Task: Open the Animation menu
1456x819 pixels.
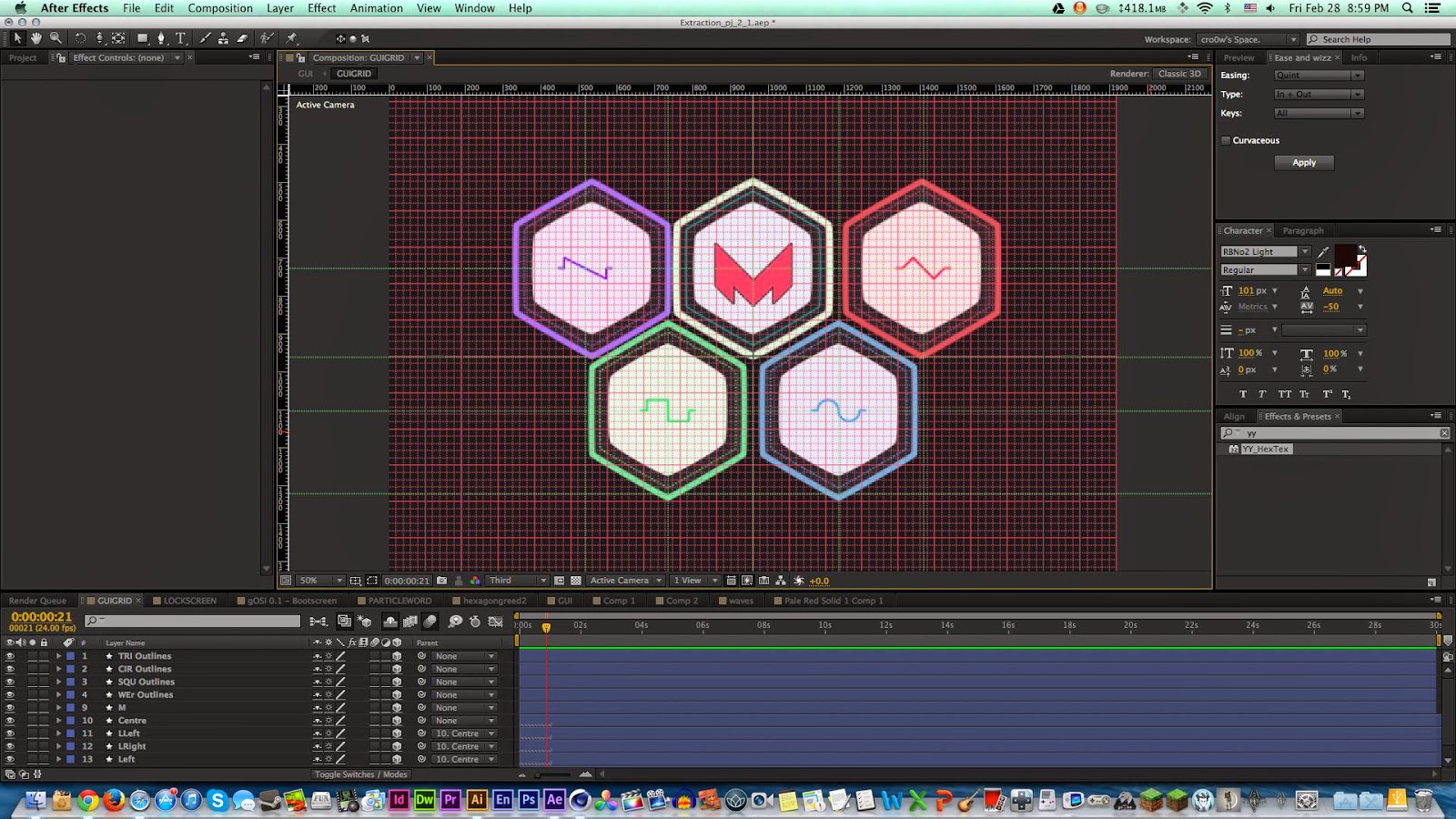Action: click(x=377, y=8)
